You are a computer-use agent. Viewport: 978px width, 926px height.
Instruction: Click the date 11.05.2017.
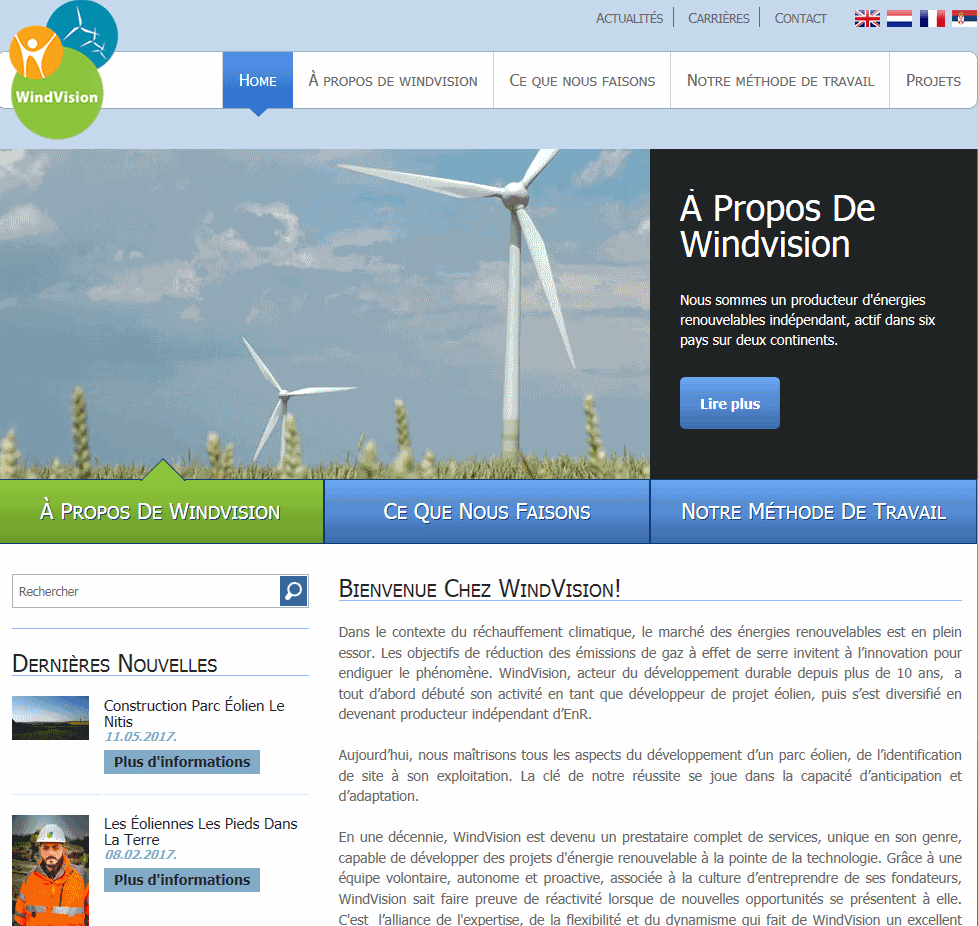140,736
